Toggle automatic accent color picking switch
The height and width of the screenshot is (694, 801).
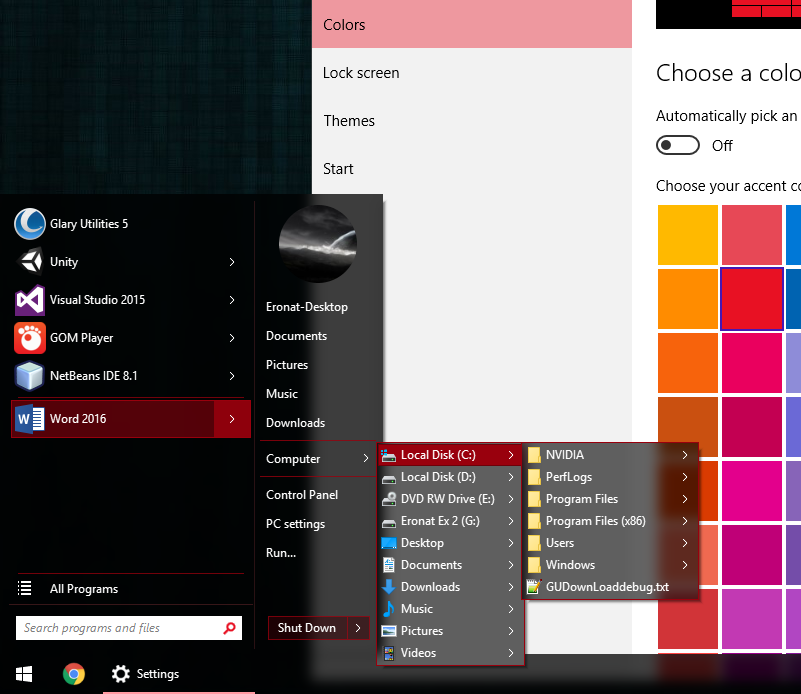677,146
